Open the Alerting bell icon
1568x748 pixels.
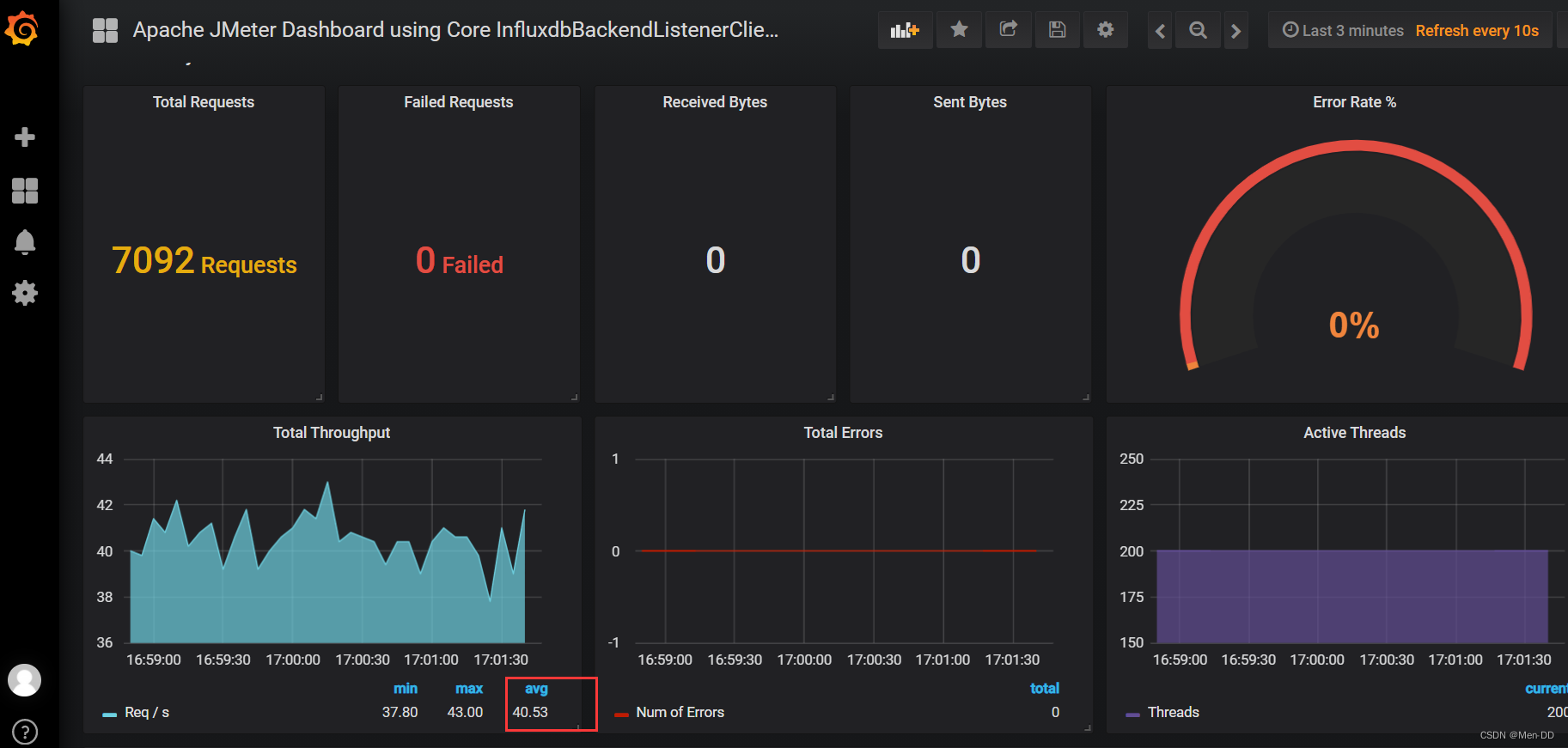tap(25, 242)
